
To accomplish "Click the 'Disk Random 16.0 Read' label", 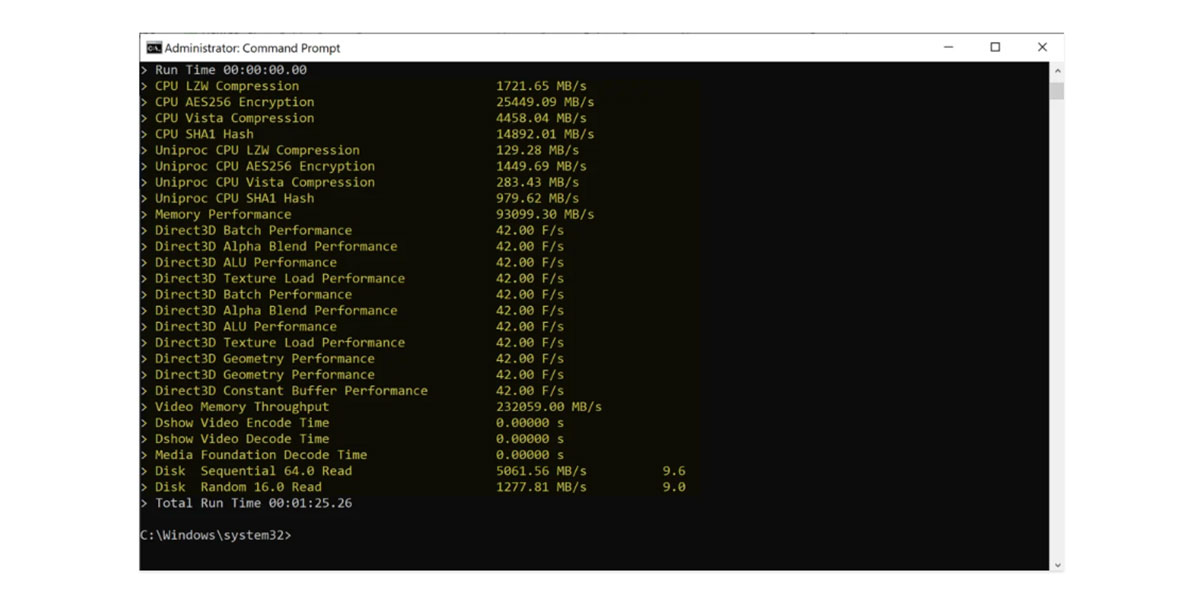I will [238, 487].
